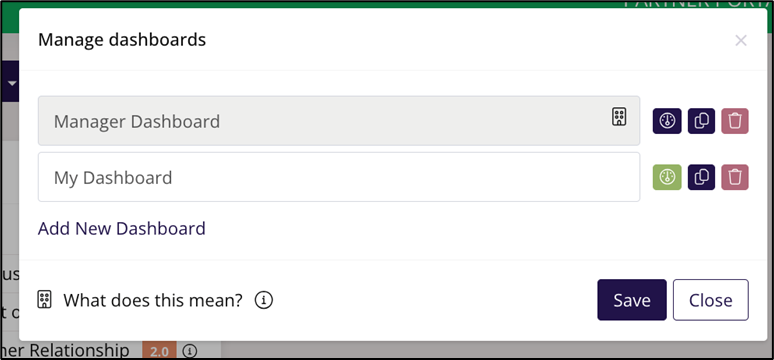This screenshot has width=774, height=360.
Task: Delete the Manager Dashboard via trash icon
Action: [x=735, y=121]
